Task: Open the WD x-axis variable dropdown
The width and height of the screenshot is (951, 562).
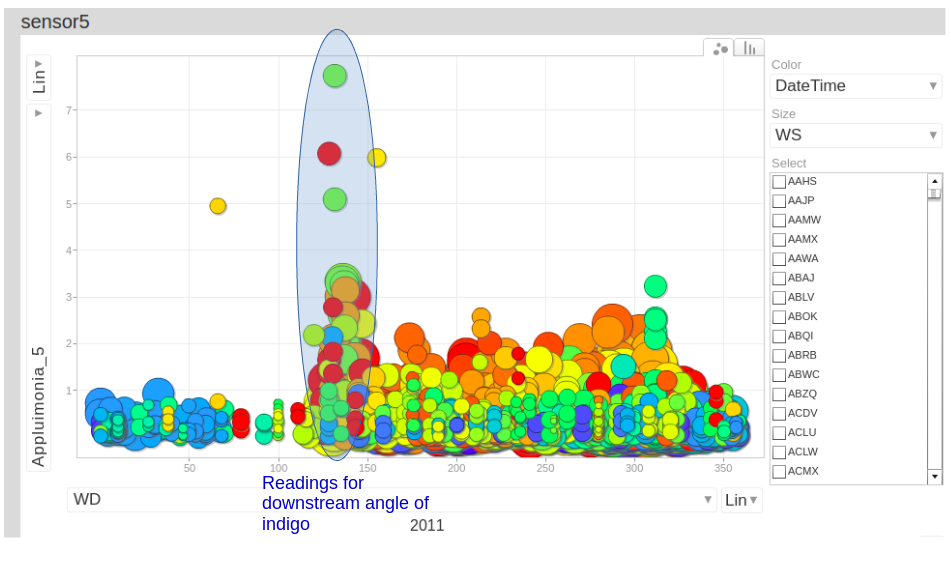Action: coord(392,500)
